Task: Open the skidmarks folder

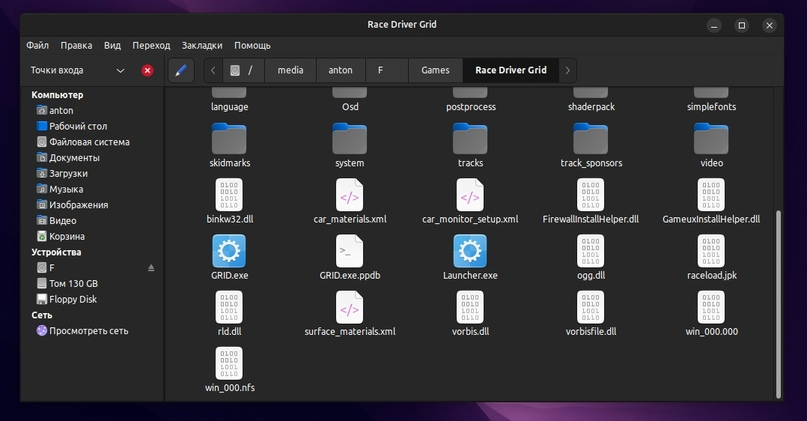Action: tap(229, 139)
